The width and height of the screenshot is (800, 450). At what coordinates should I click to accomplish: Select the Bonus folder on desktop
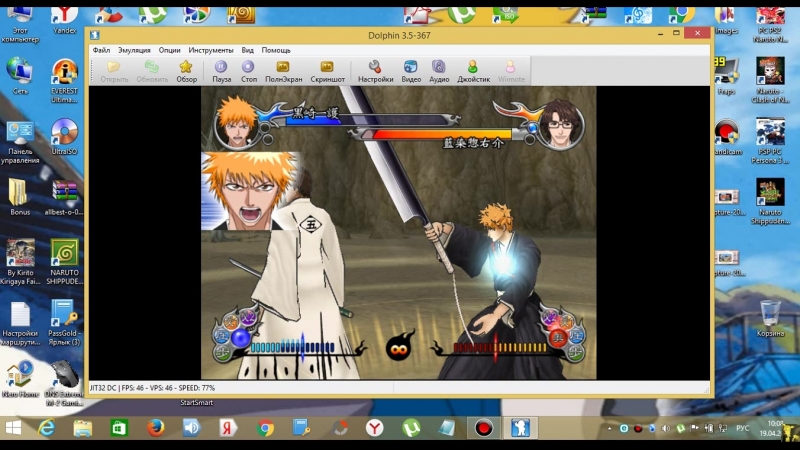click(20, 197)
